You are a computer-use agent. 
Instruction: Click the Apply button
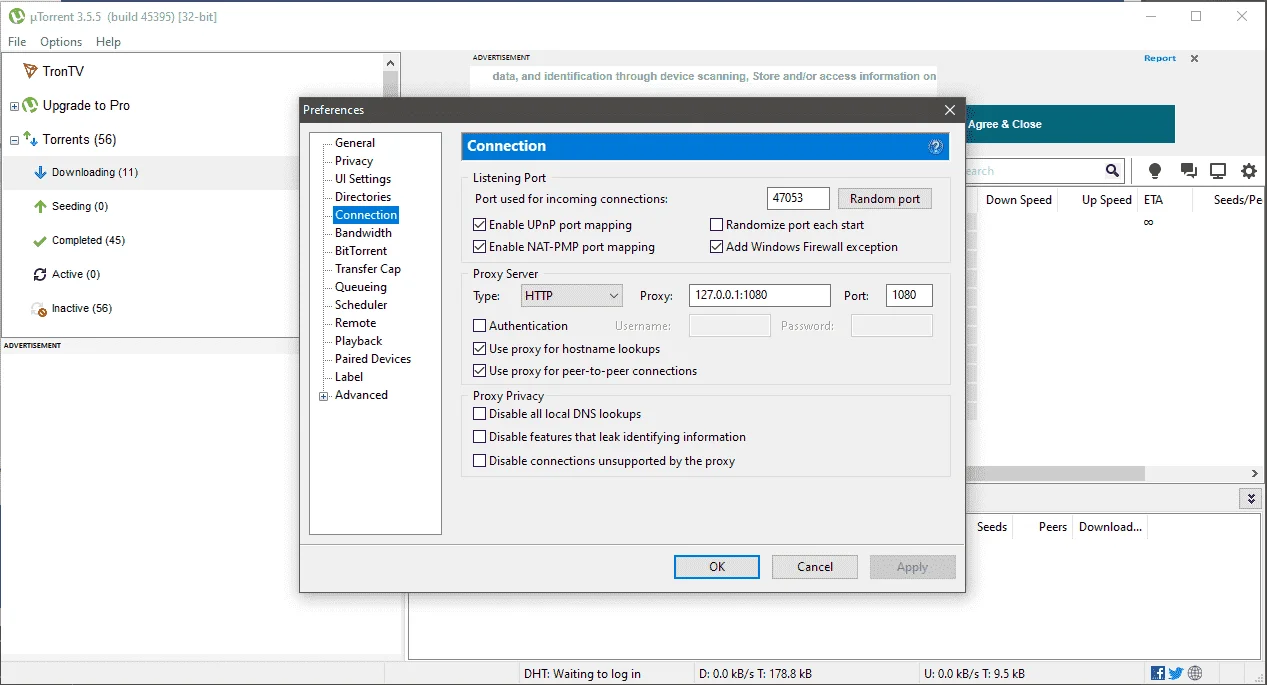tap(912, 567)
